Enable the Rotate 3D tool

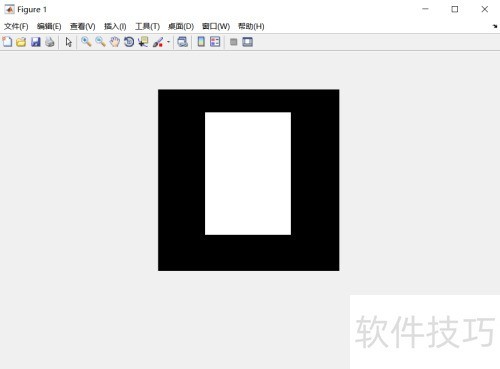point(129,42)
